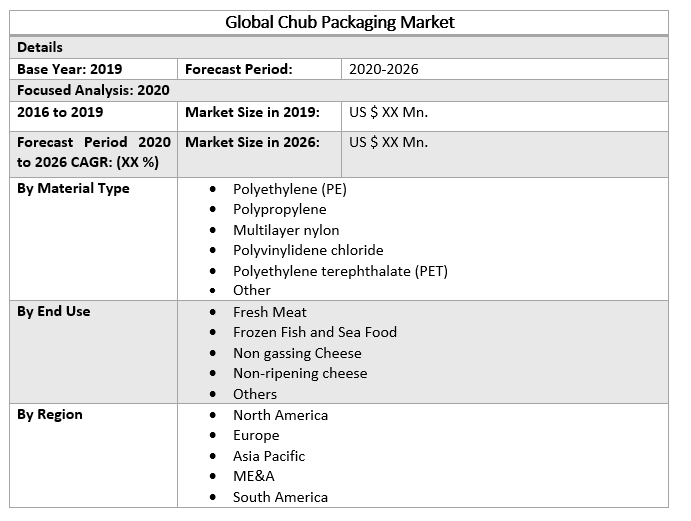Select the Focused Analysis: 2020 row
The image size is (691, 521).
click(x=93, y=90)
